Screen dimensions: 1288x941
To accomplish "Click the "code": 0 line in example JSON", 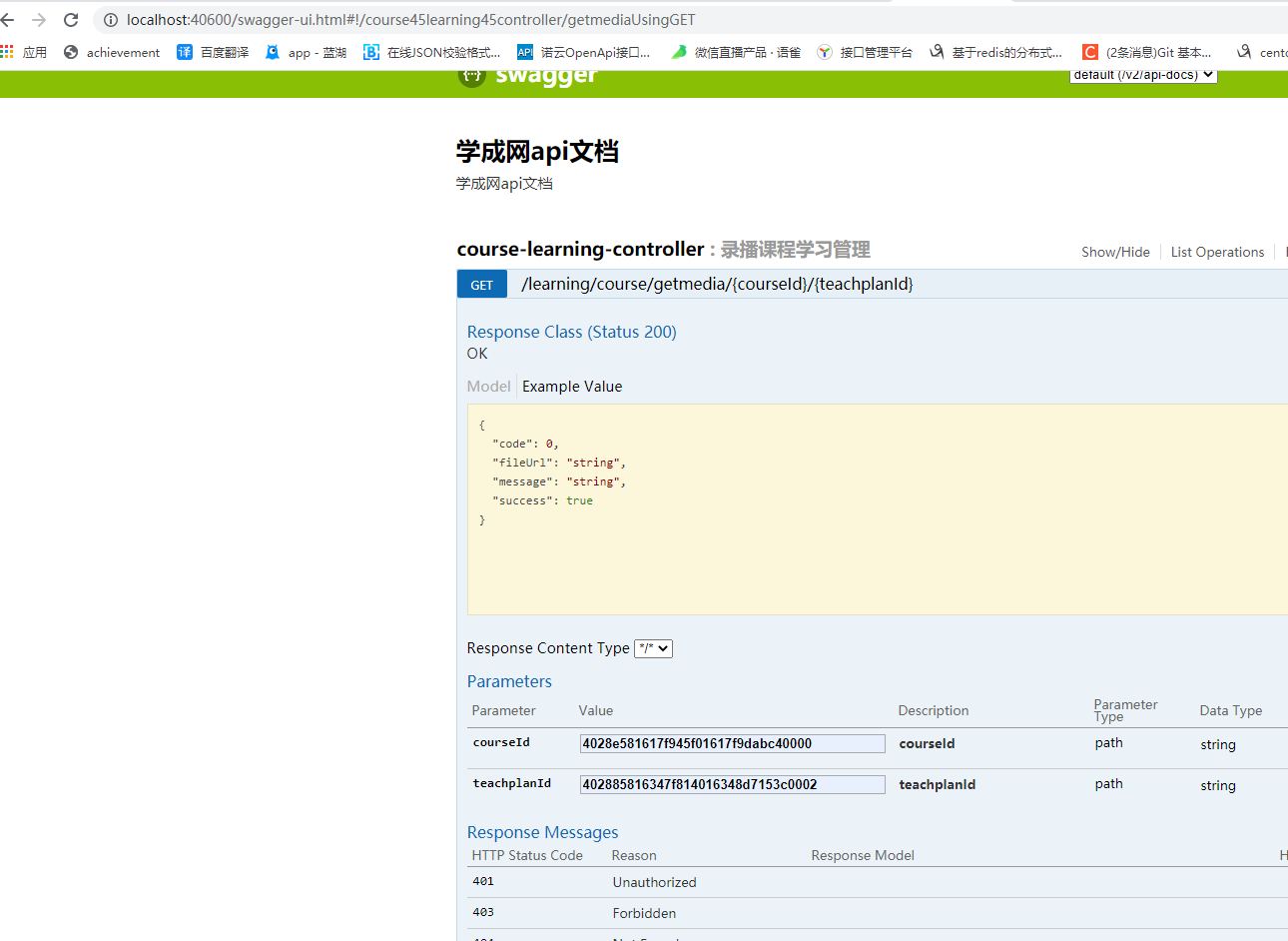I will pos(525,444).
